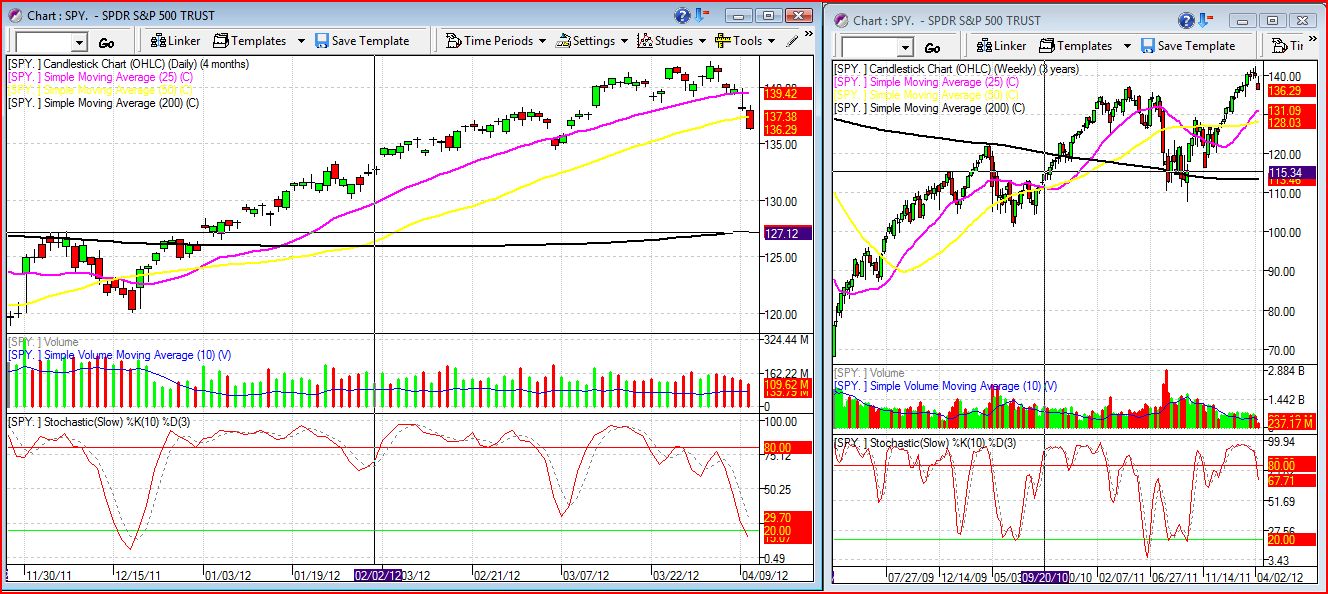Click the 06/27/11 date label on weekly axis
Screen dimensions: 1328x594
click(1175, 577)
